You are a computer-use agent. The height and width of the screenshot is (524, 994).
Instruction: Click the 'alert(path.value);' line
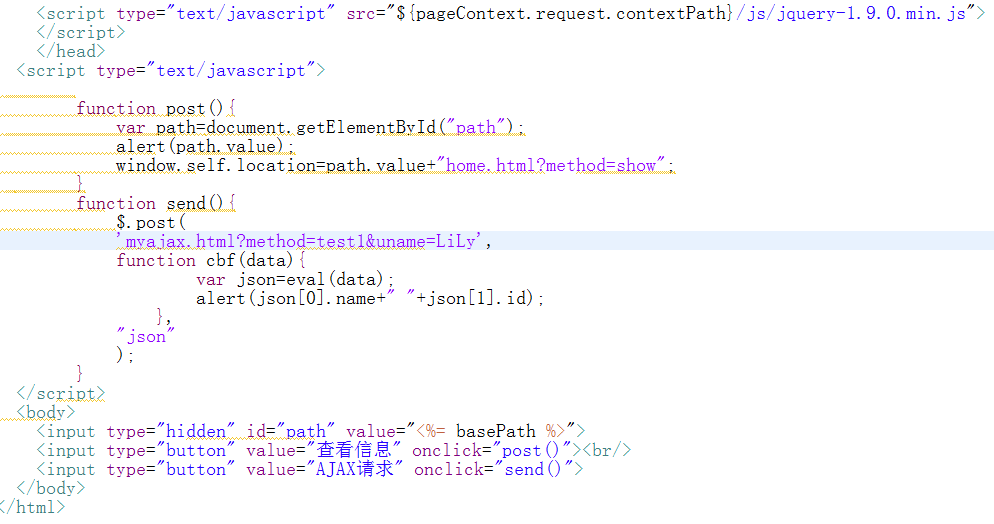(205, 146)
